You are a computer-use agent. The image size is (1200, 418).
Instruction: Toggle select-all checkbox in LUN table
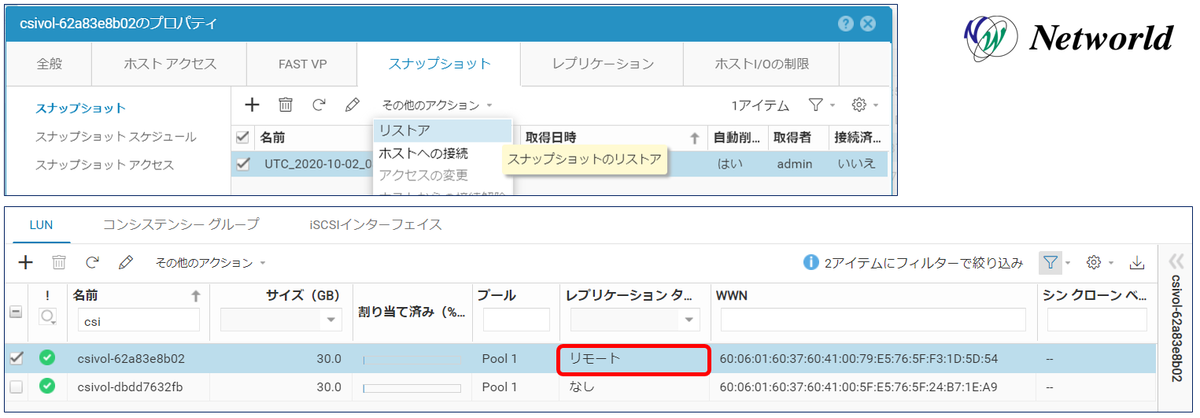point(14,312)
